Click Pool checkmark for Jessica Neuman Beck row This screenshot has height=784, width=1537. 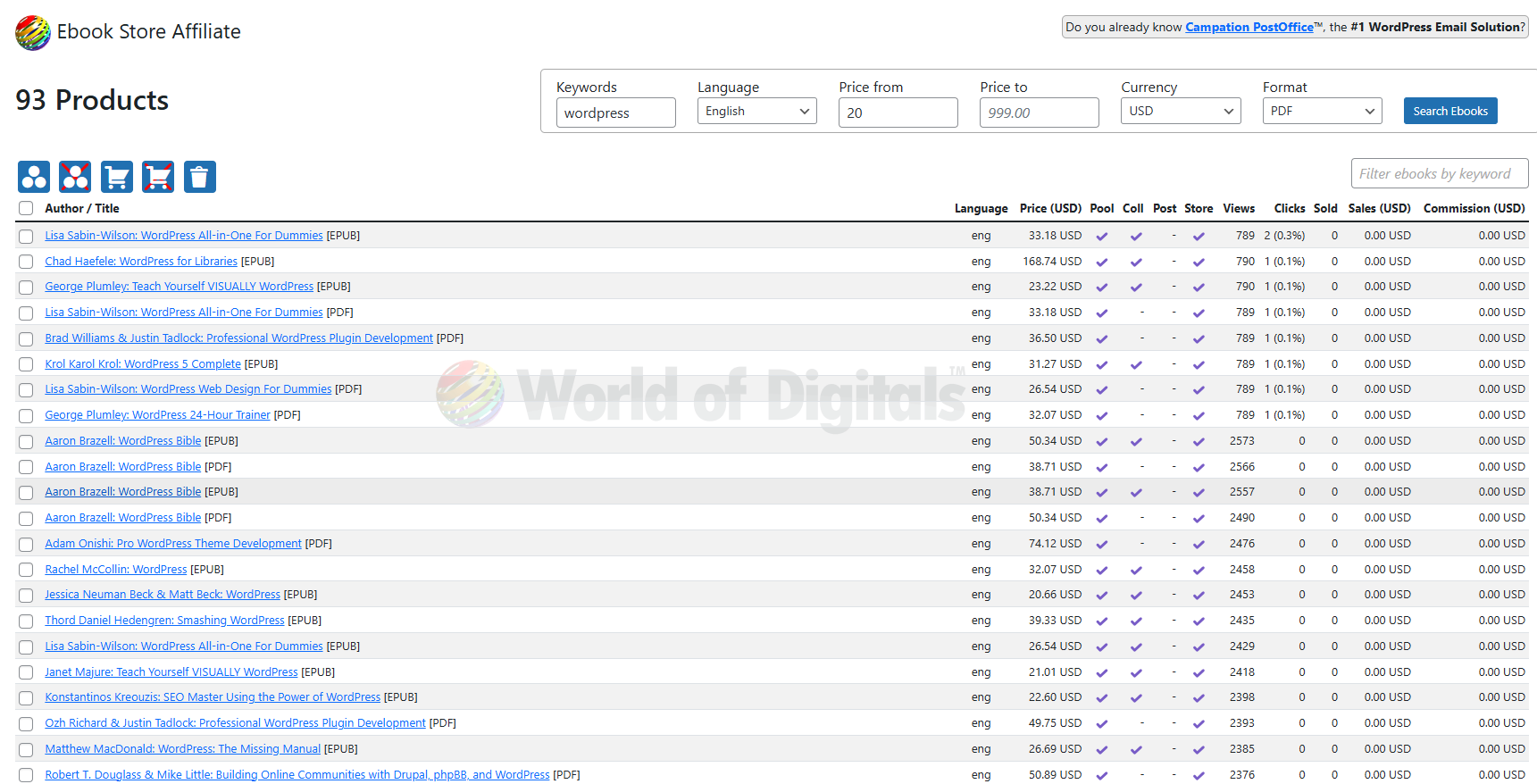[x=1102, y=596]
